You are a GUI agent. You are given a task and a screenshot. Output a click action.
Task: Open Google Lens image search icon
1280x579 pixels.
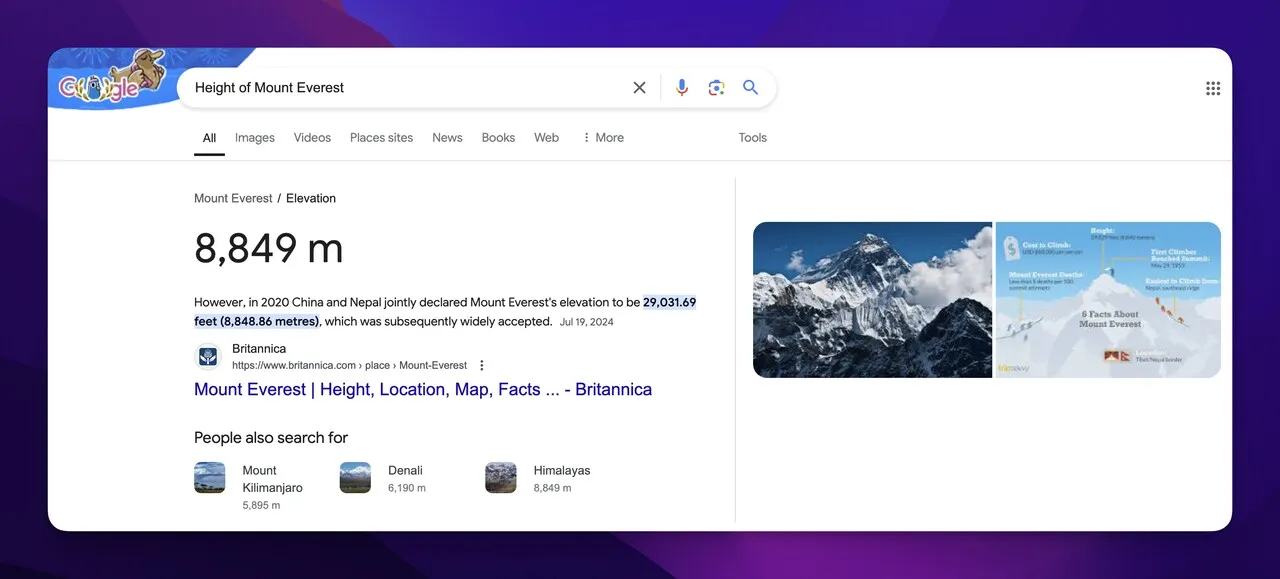click(x=716, y=88)
